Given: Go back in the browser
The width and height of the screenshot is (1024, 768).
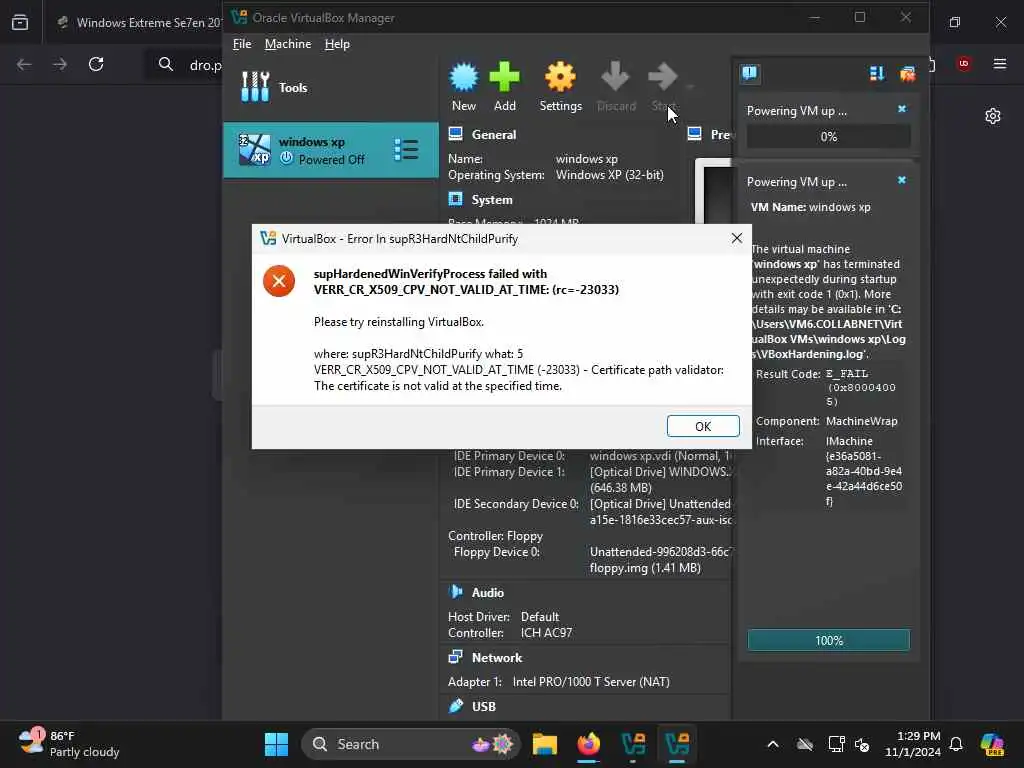Looking at the screenshot, I should pyautogui.click(x=24, y=64).
